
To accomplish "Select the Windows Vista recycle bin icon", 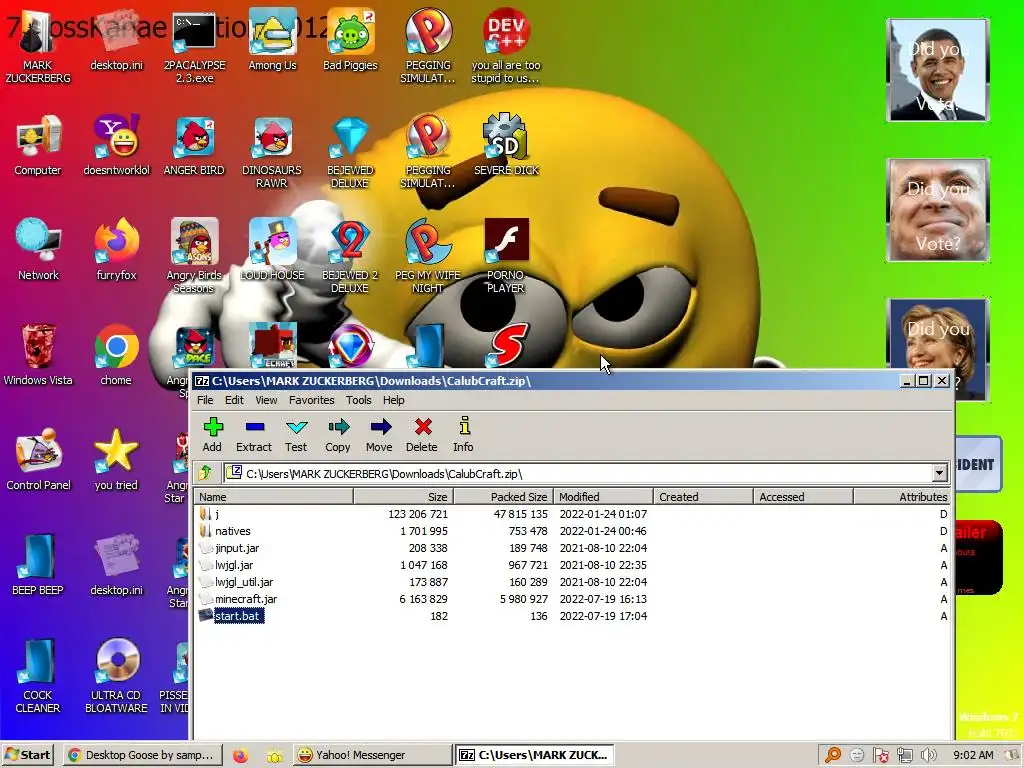I will 38,355.
